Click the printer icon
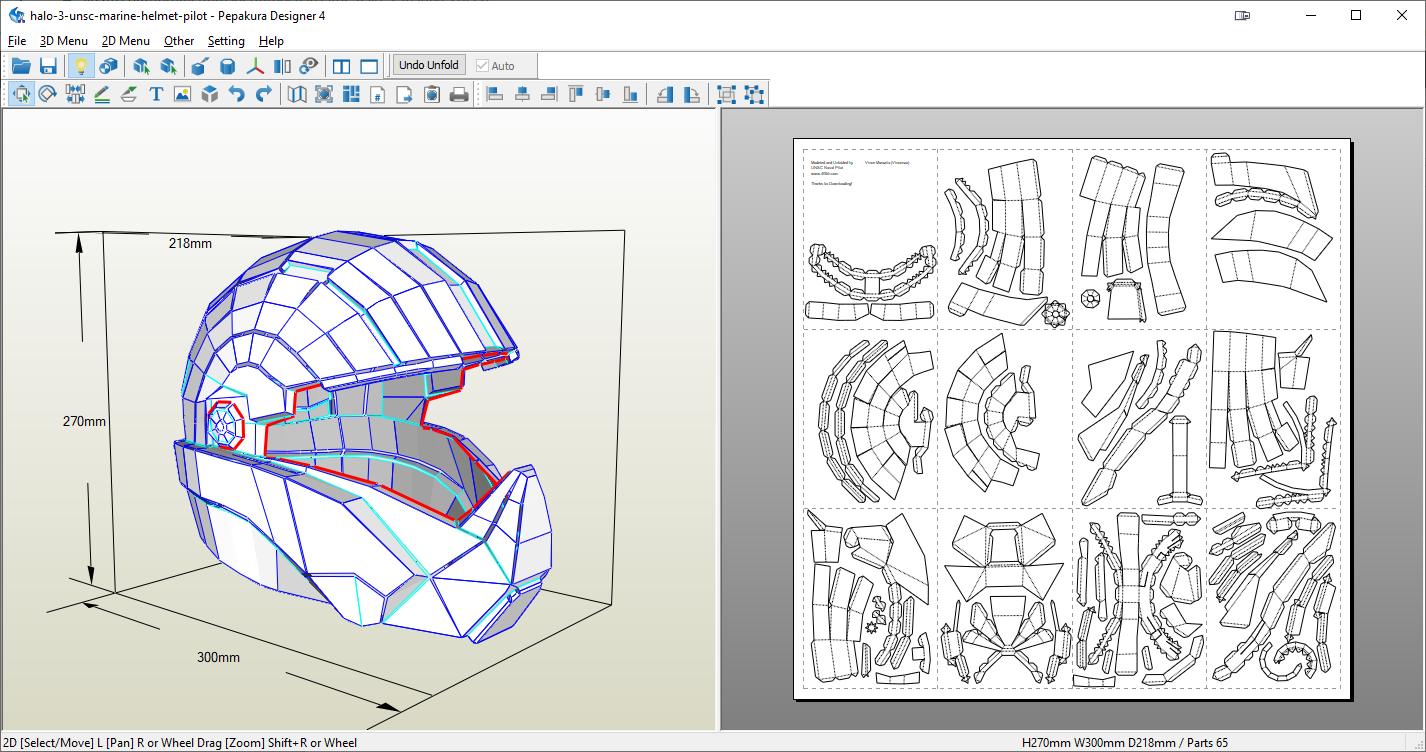The width and height of the screenshot is (1426, 752). (x=459, y=94)
